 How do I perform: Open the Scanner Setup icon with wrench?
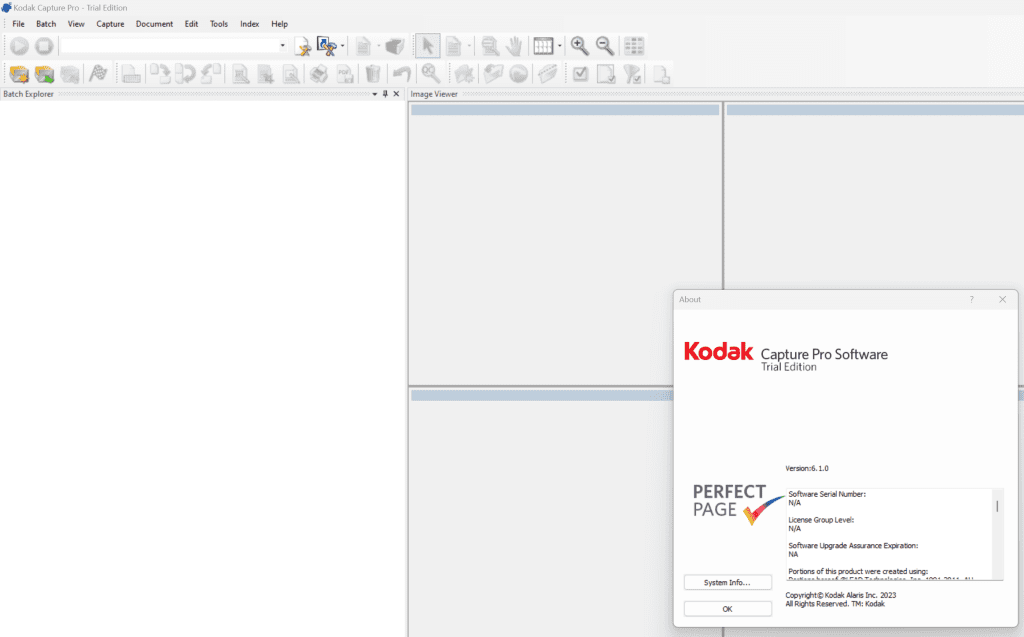tap(326, 46)
